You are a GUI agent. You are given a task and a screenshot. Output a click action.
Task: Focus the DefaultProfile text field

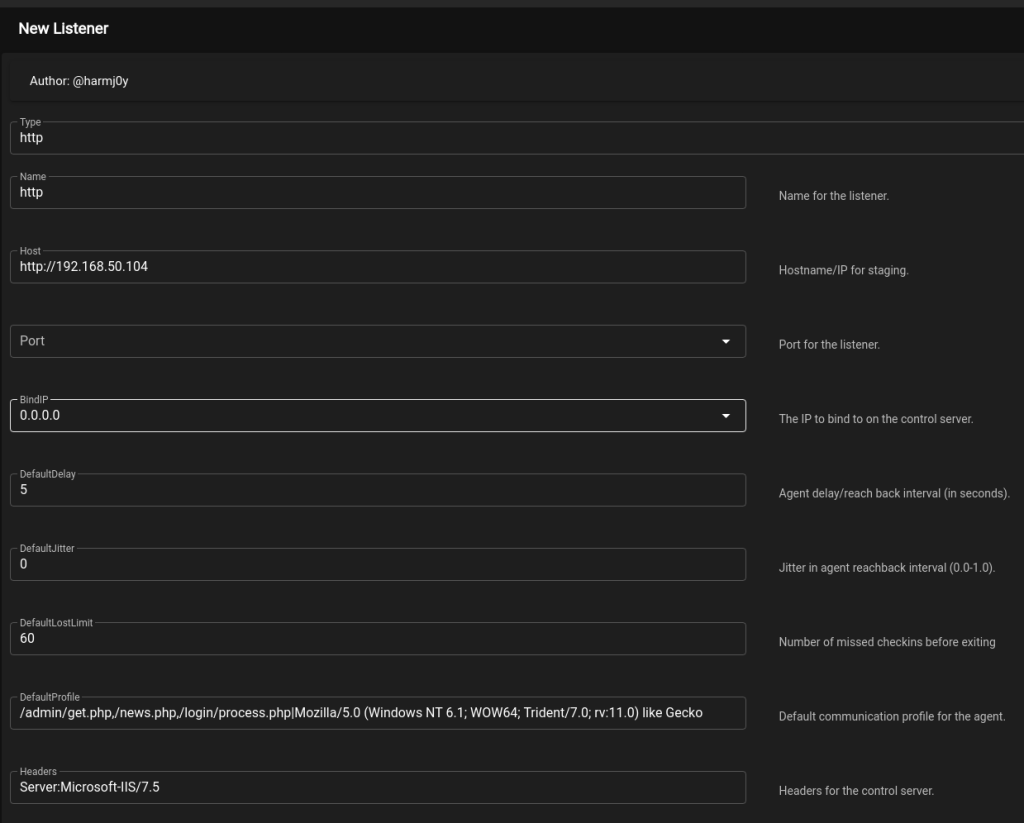click(377, 713)
